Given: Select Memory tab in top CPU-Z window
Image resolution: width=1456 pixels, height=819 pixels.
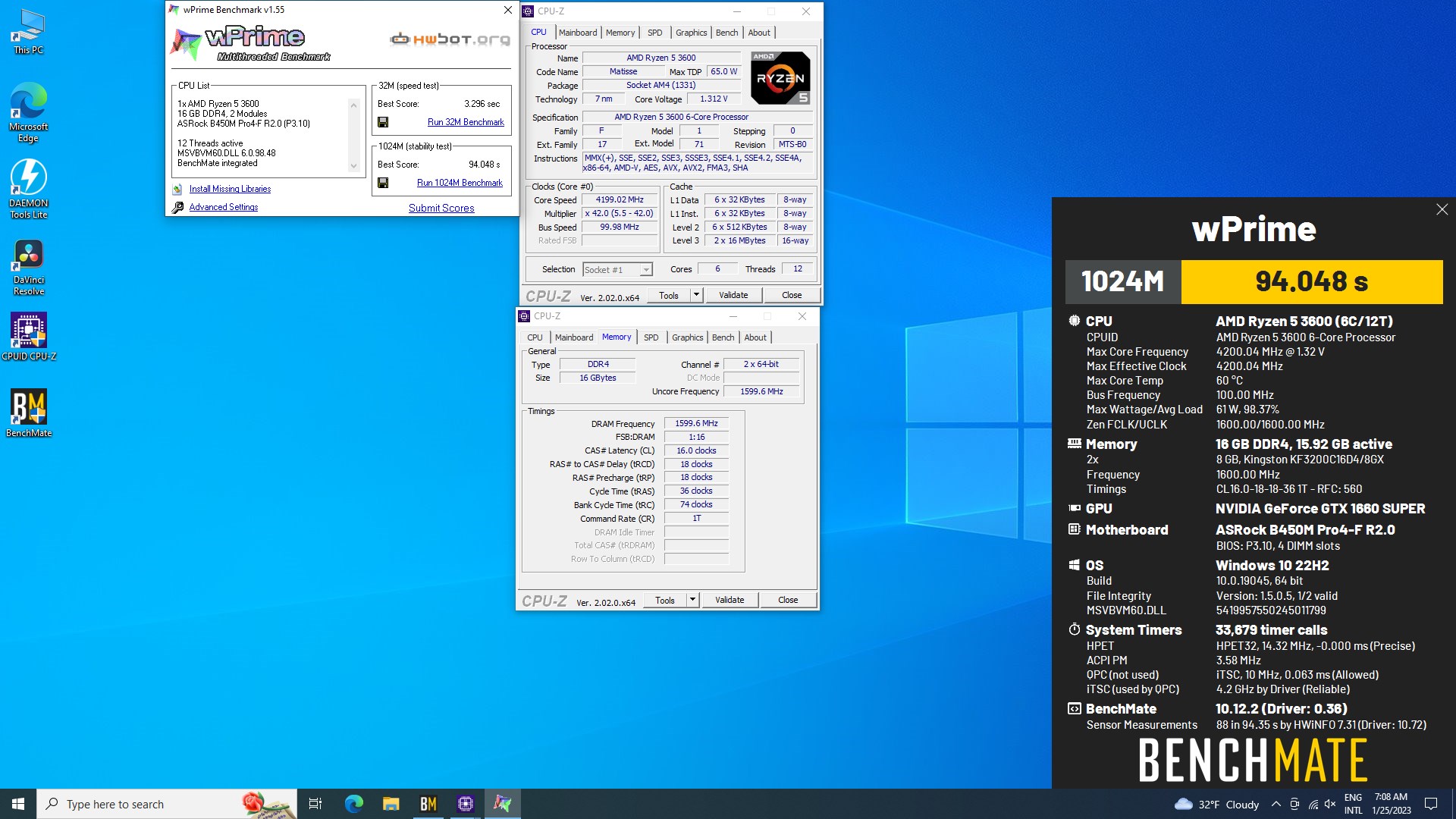Looking at the screenshot, I should [x=620, y=33].
